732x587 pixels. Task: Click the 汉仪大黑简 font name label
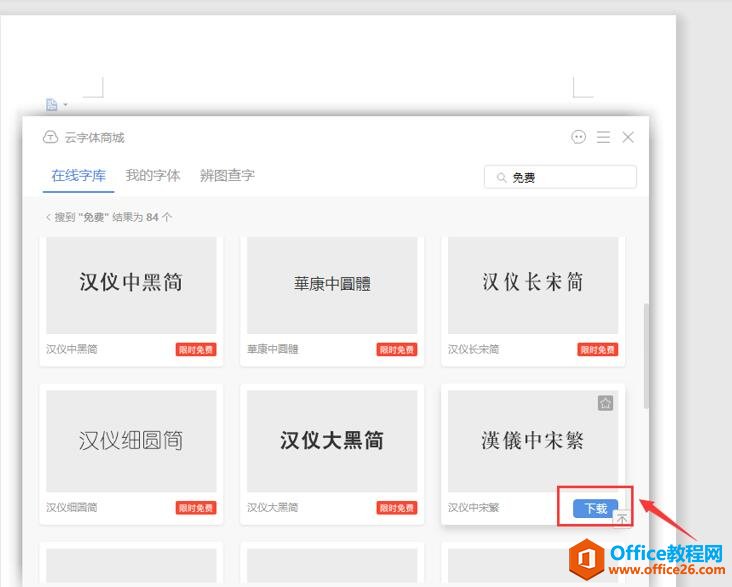[x=273, y=508]
